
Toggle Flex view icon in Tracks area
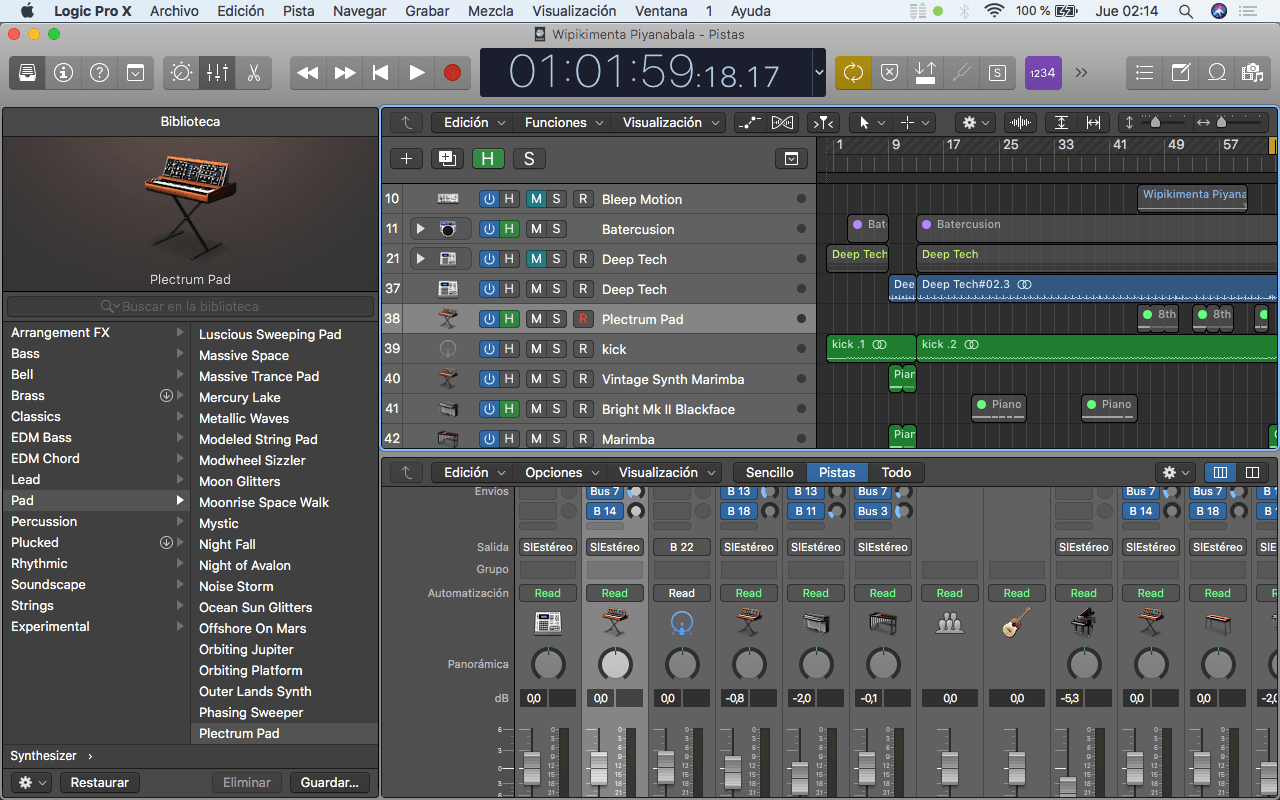[782, 122]
